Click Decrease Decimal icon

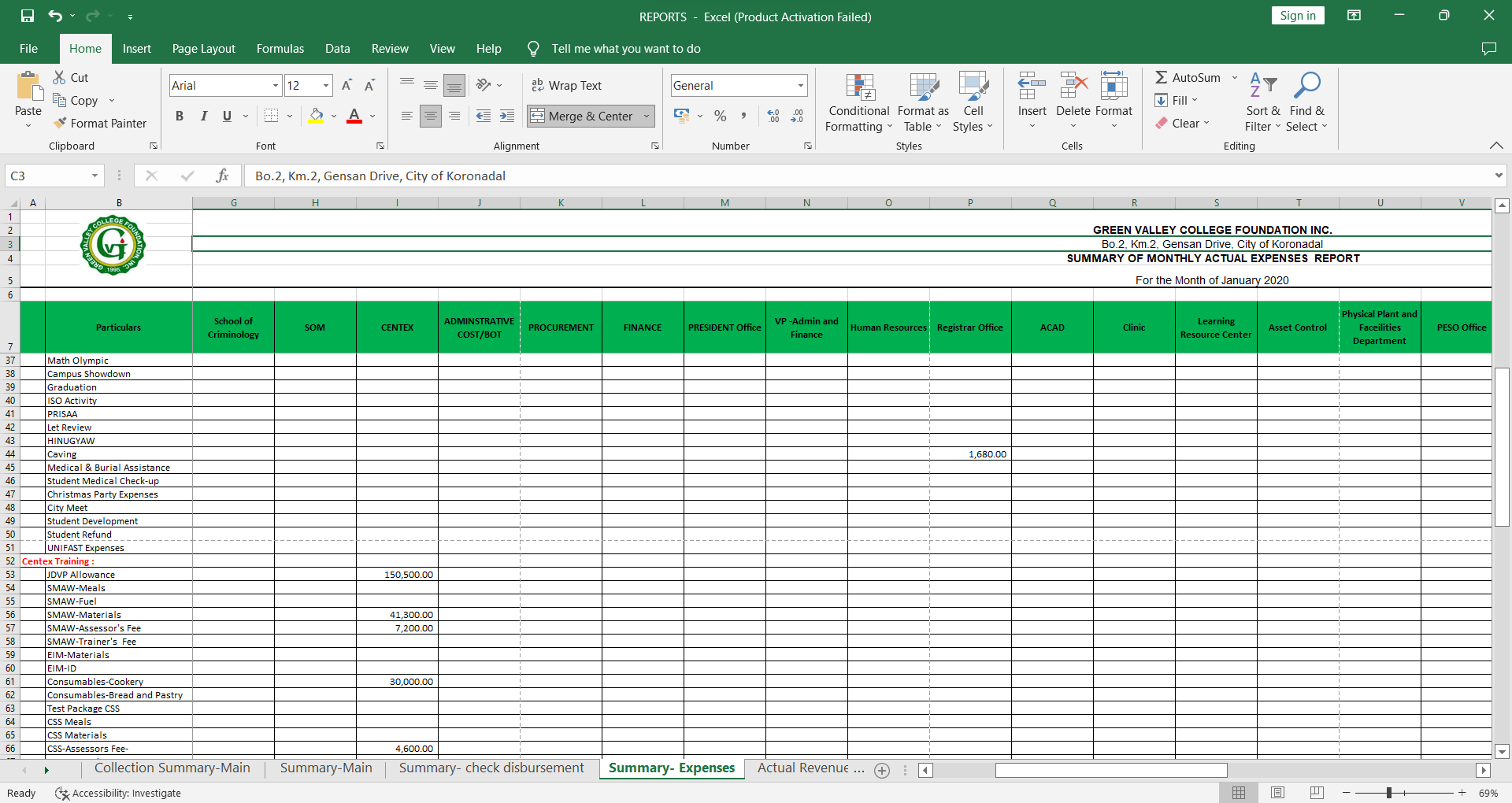point(797,116)
